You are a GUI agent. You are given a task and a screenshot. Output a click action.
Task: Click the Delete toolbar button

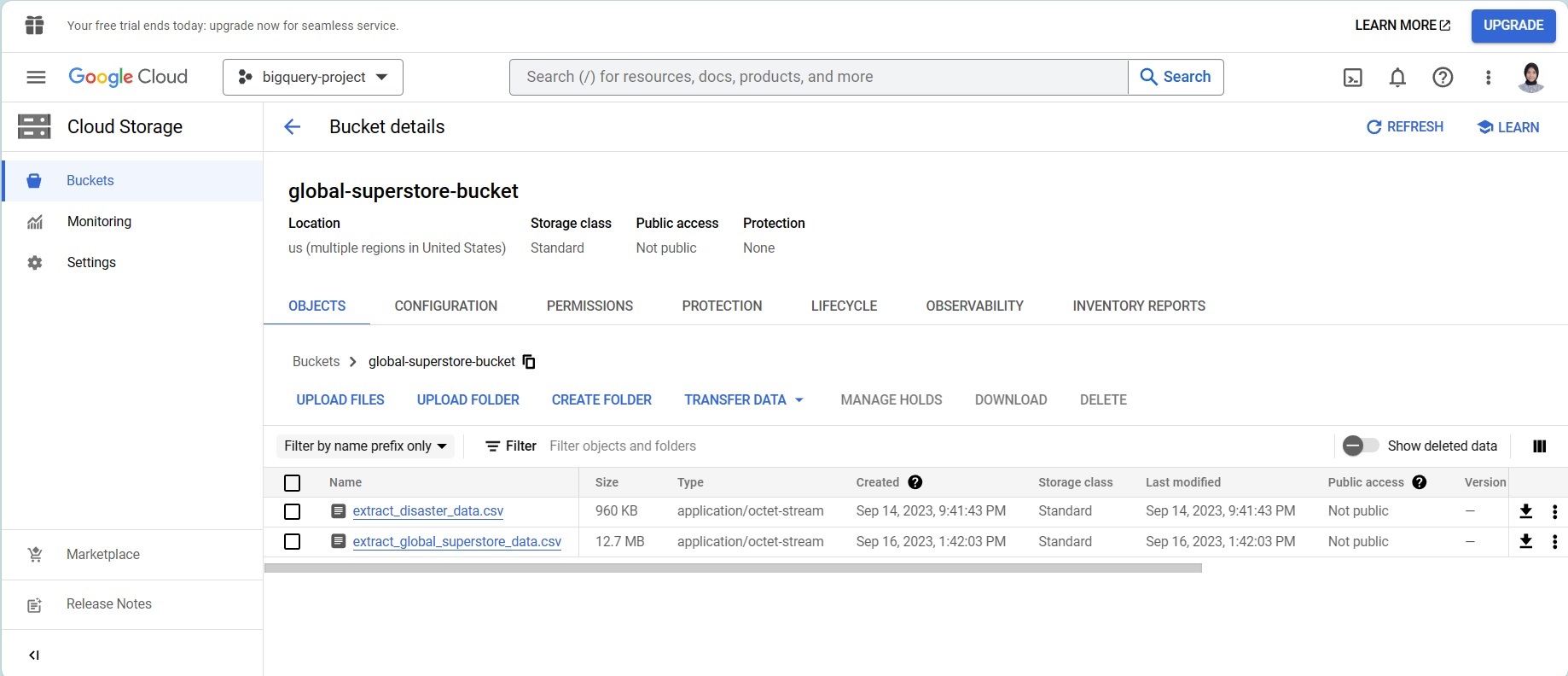tap(1103, 399)
